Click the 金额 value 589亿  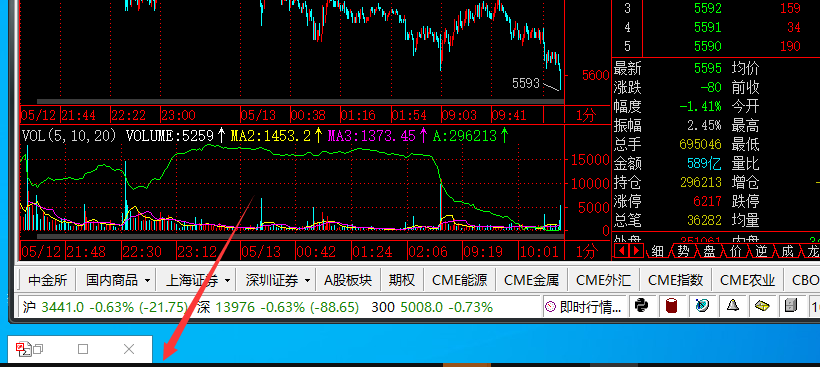(x=704, y=164)
